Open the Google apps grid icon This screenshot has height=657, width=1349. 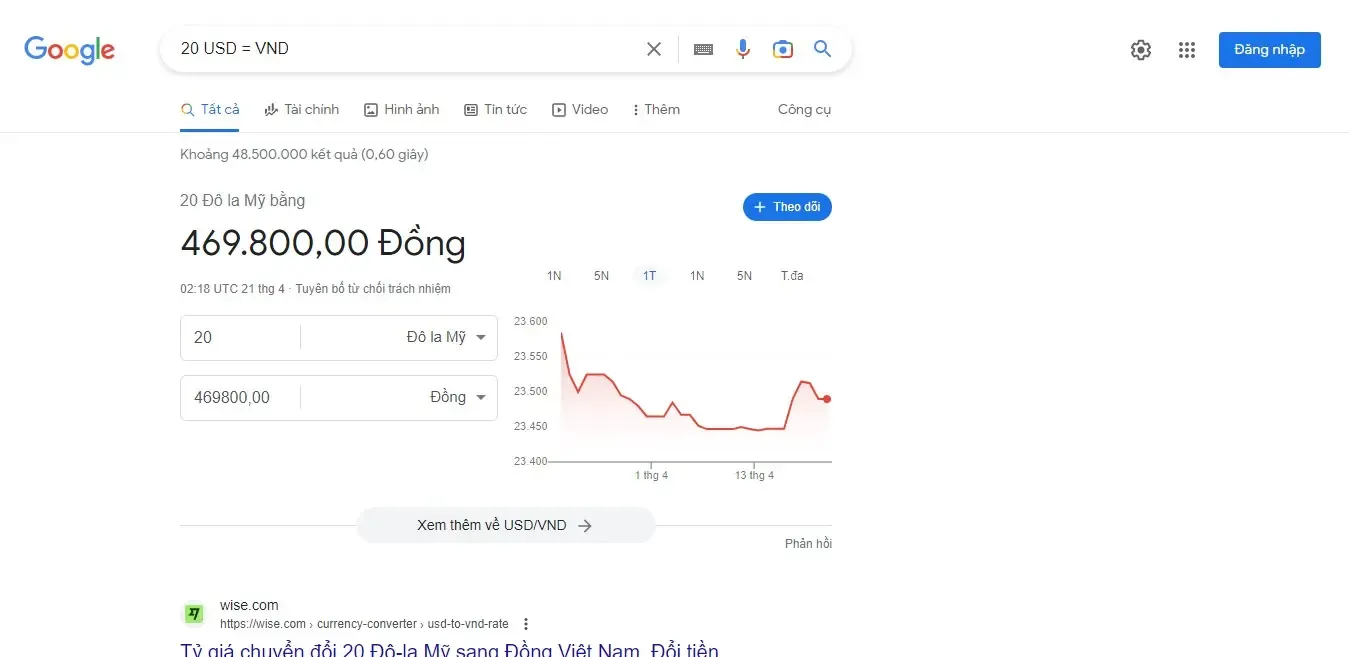[1187, 49]
